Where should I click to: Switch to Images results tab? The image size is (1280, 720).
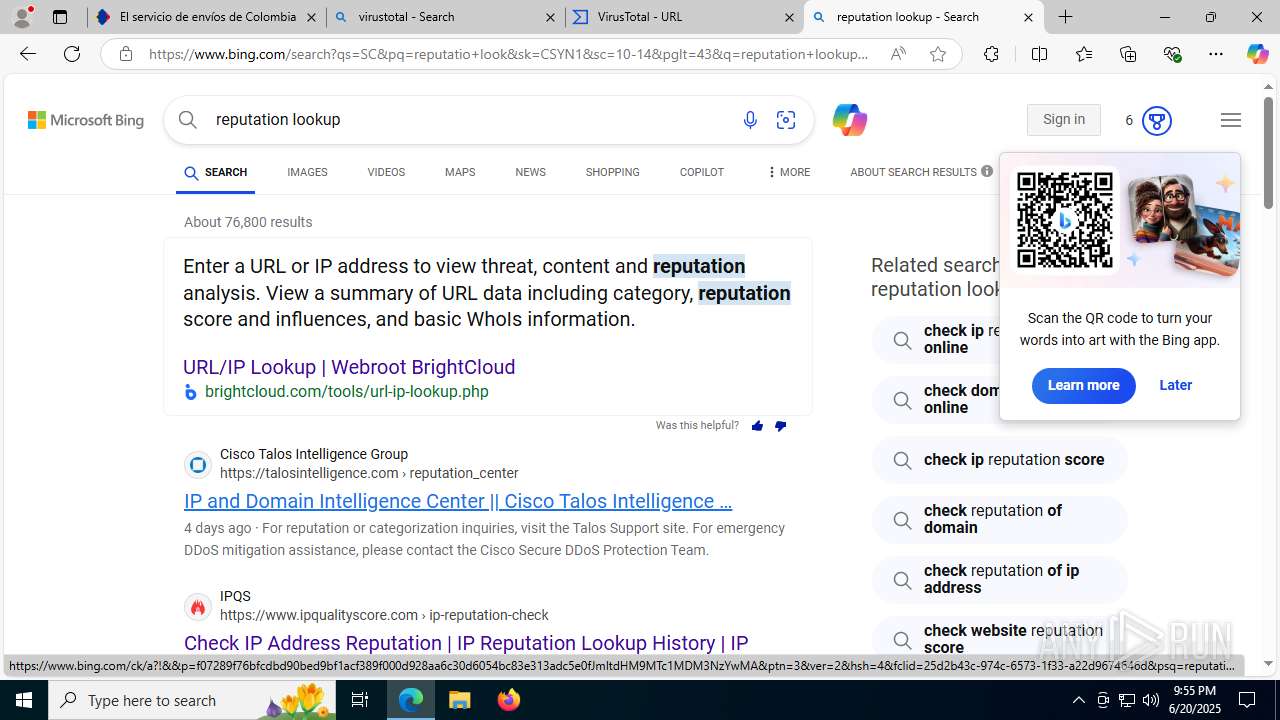click(x=307, y=173)
